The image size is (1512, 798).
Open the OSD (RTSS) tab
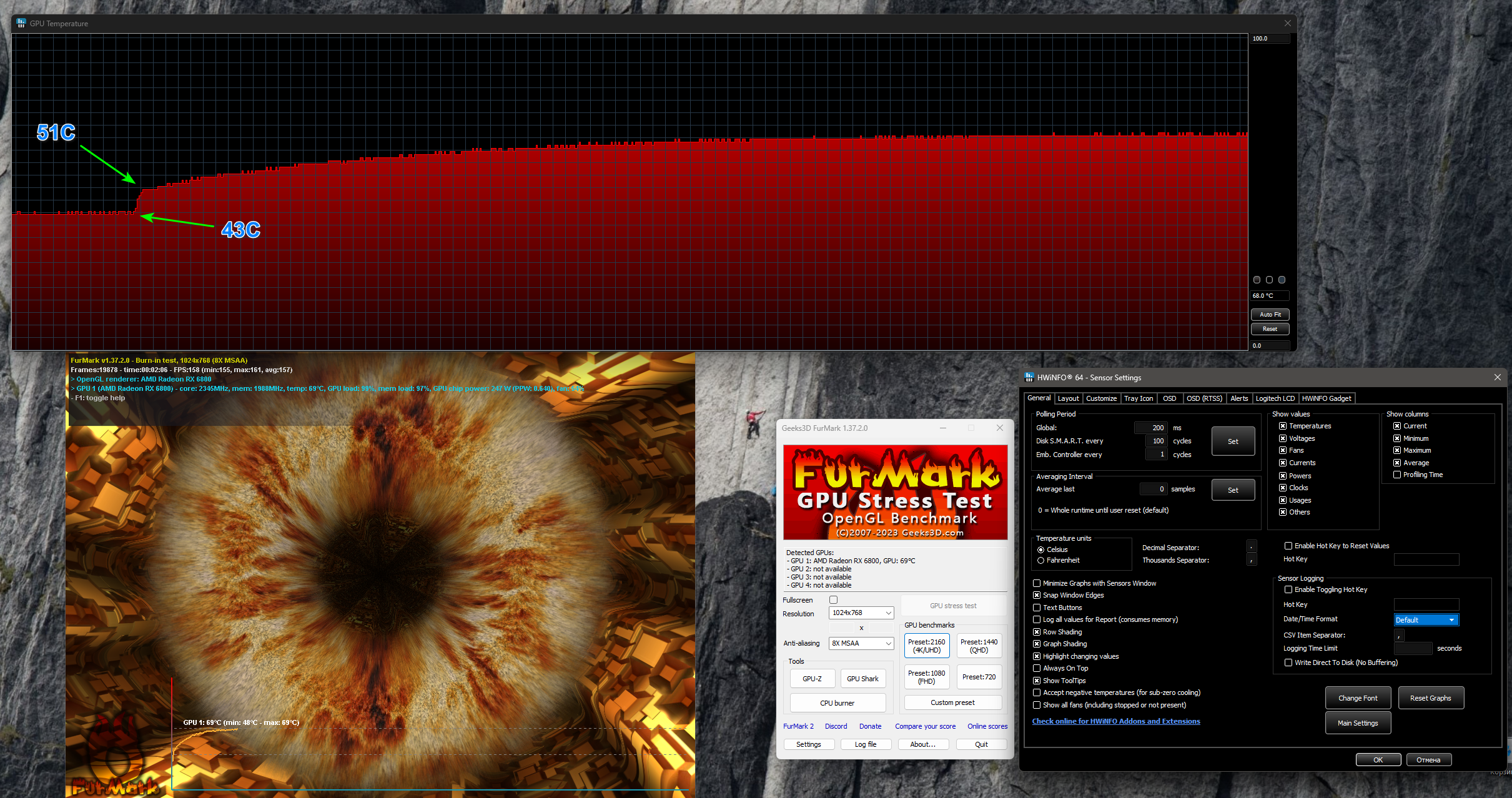pos(1204,398)
